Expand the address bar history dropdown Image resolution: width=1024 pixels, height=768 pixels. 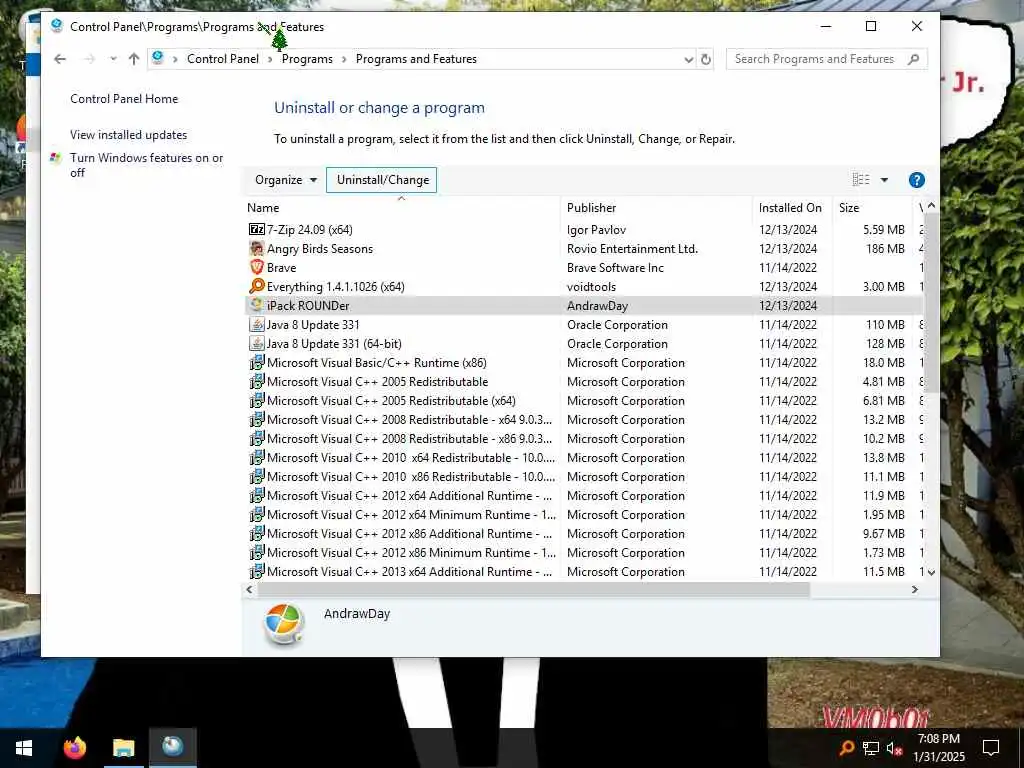688,59
